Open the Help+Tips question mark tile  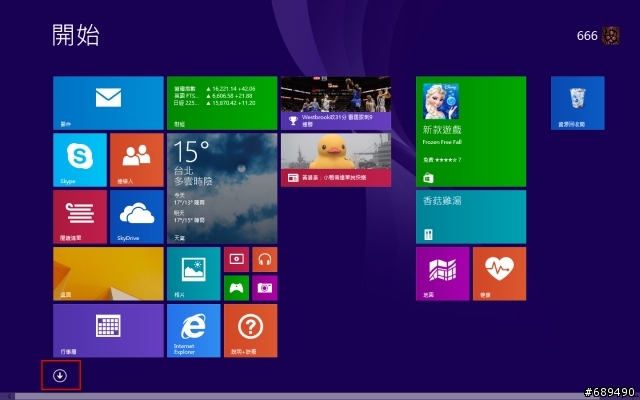click(x=251, y=331)
